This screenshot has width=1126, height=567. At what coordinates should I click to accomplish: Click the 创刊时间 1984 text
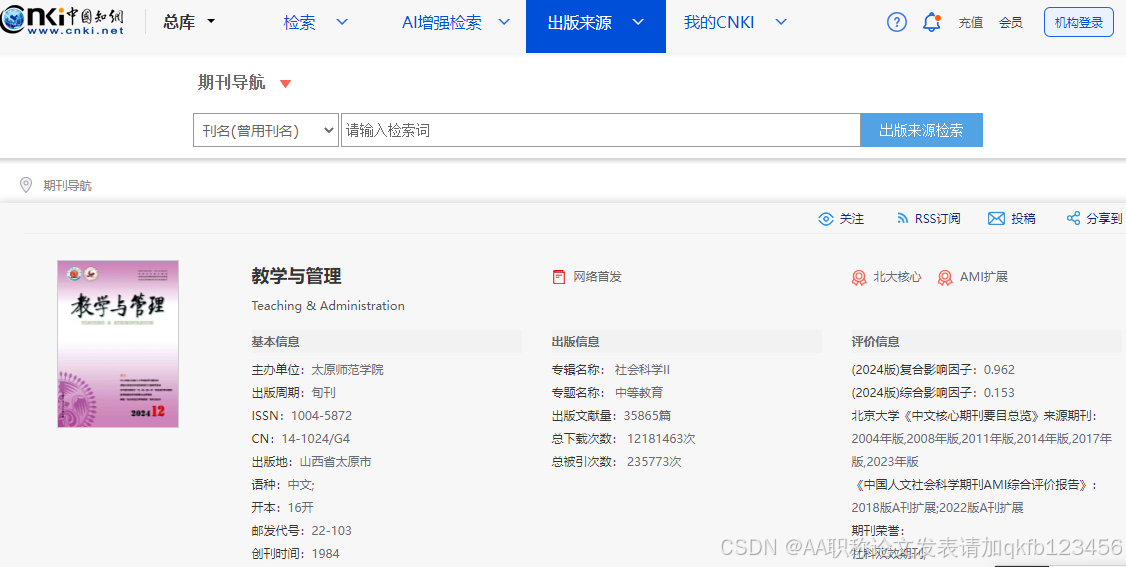tap(296, 553)
